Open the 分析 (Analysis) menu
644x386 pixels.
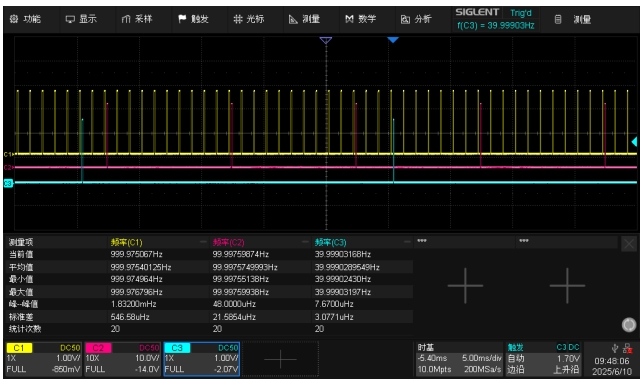(x=416, y=19)
